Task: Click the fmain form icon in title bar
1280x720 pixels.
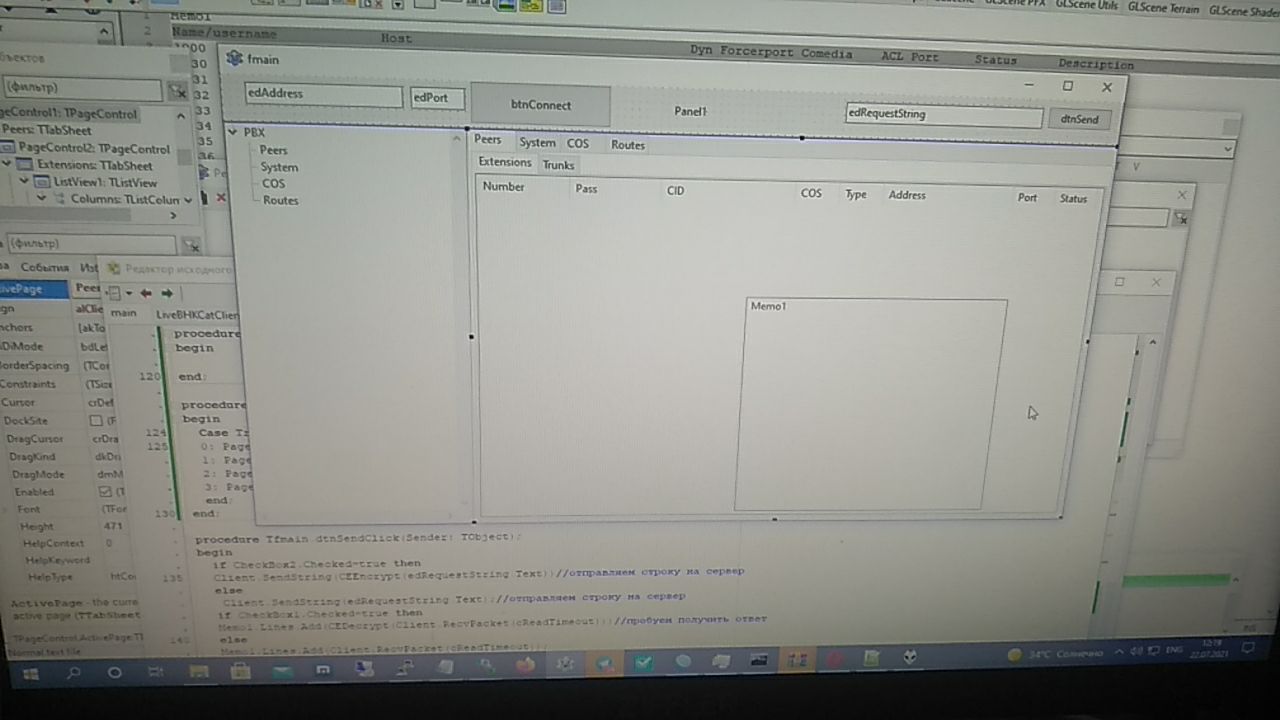Action: coord(235,58)
